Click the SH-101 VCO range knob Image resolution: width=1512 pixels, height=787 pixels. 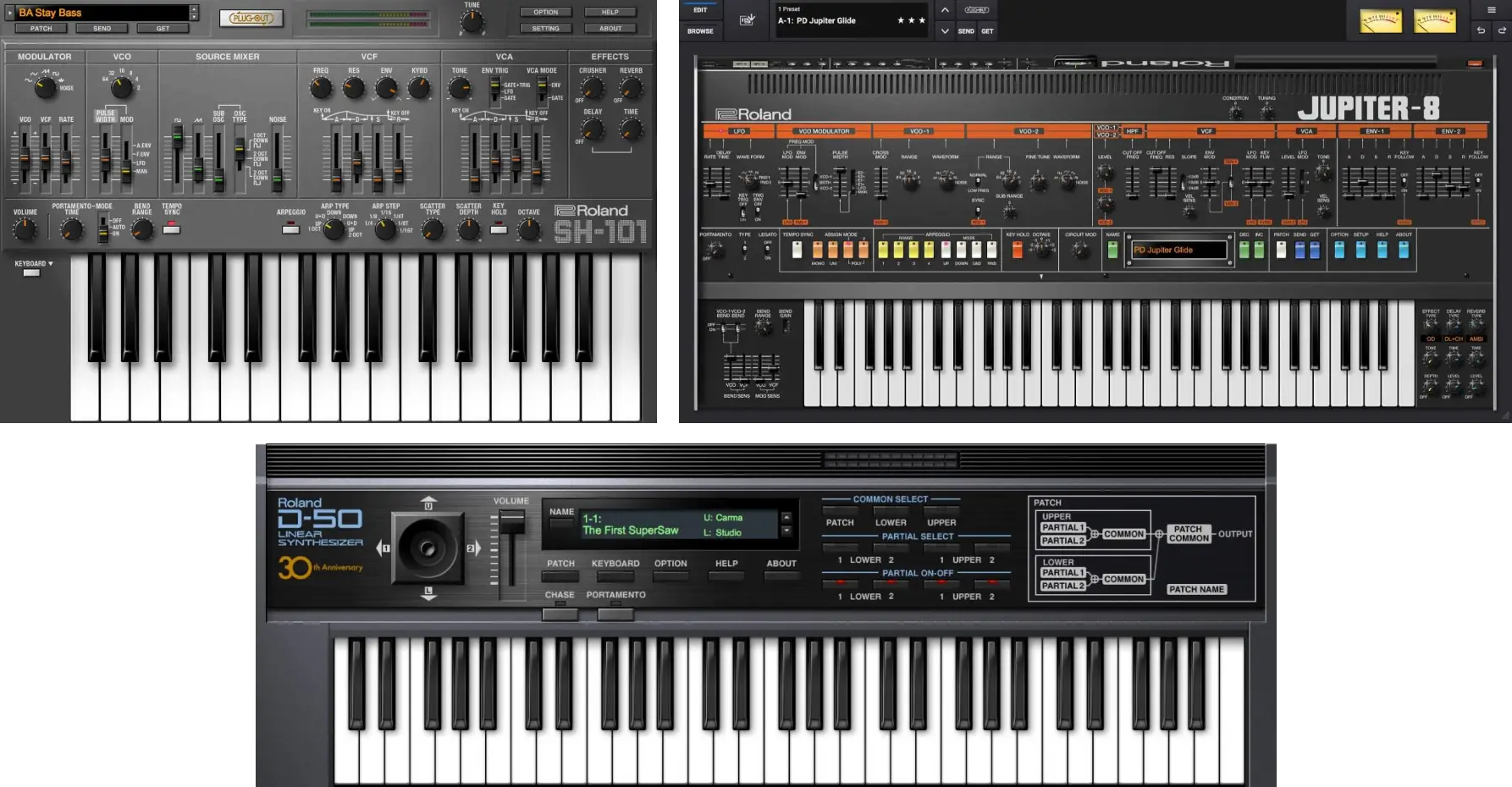122,86
